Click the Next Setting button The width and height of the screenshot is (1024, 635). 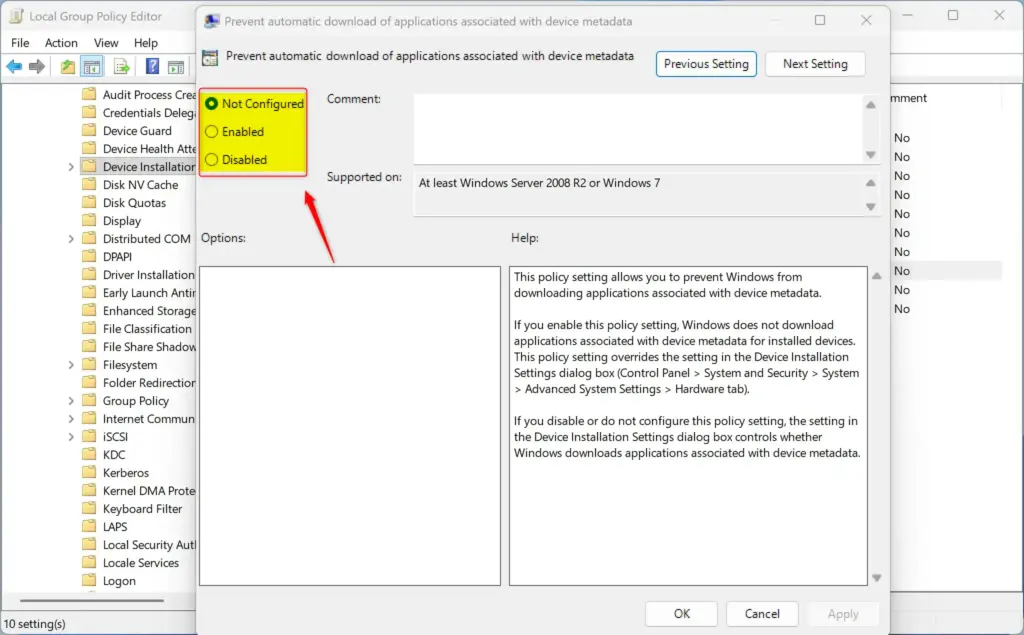[815, 64]
